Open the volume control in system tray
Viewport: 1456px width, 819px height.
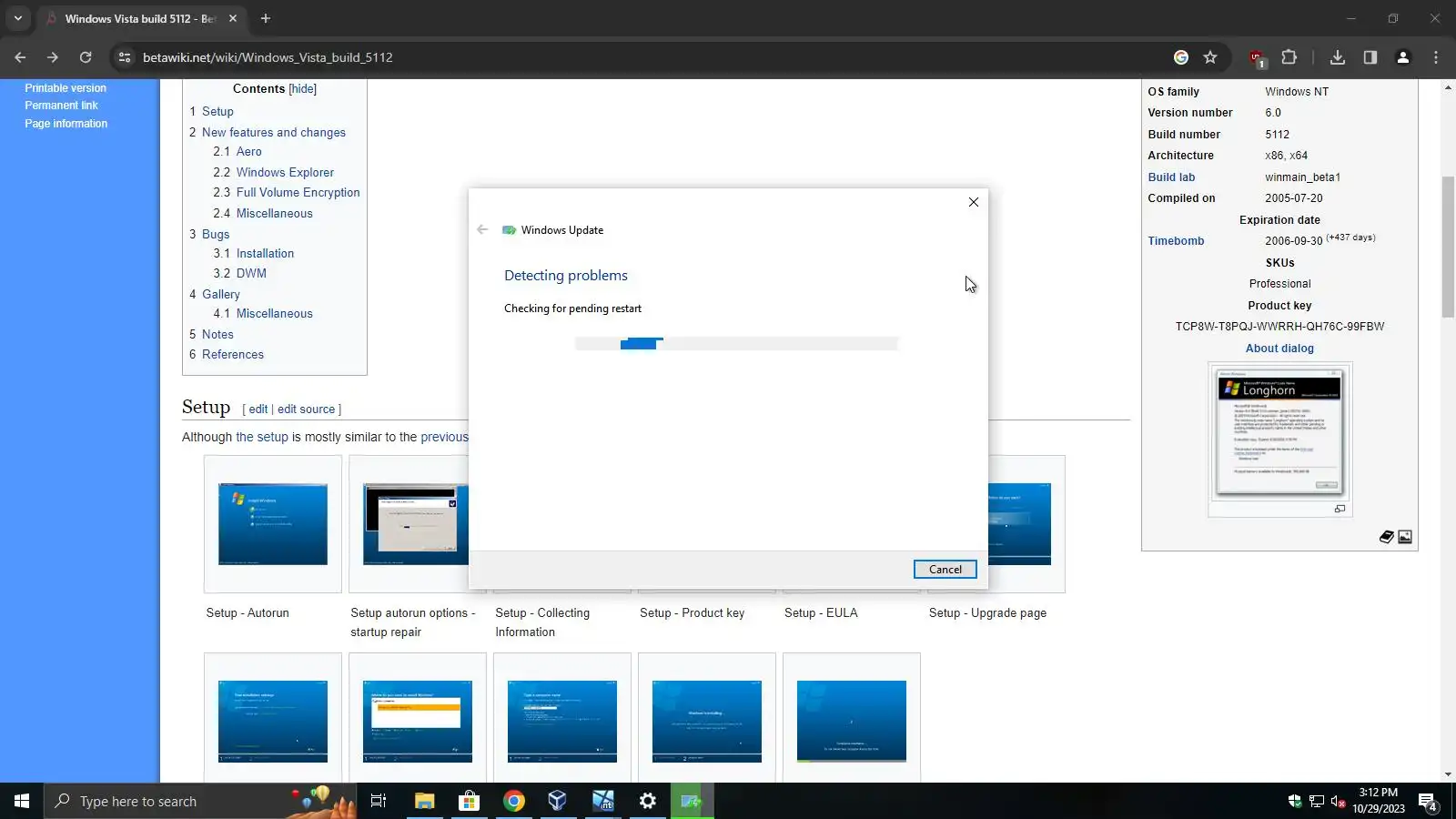coord(1338,802)
